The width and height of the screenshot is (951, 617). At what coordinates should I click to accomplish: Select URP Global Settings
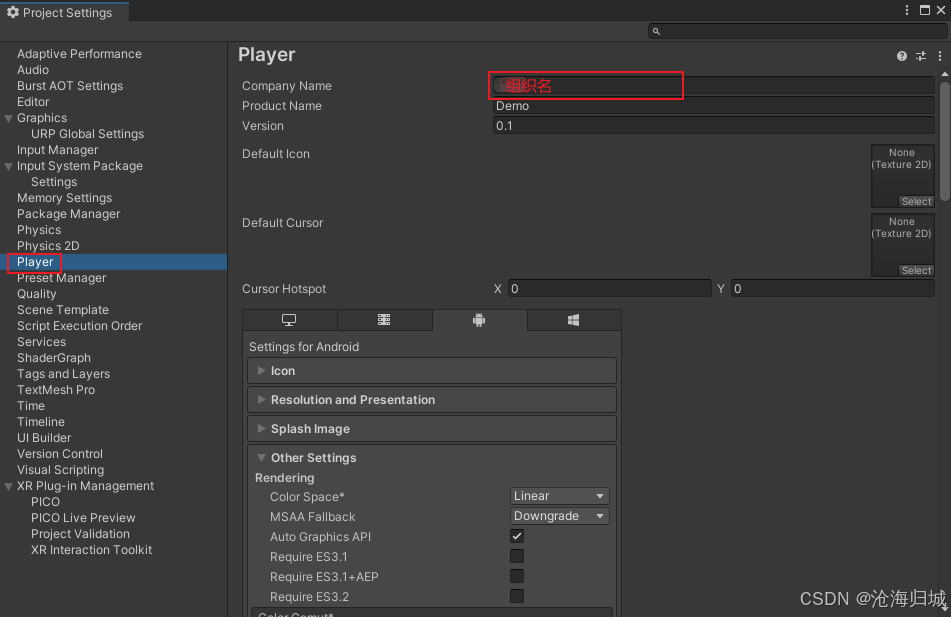pyautogui.click(x=87, y=134)
